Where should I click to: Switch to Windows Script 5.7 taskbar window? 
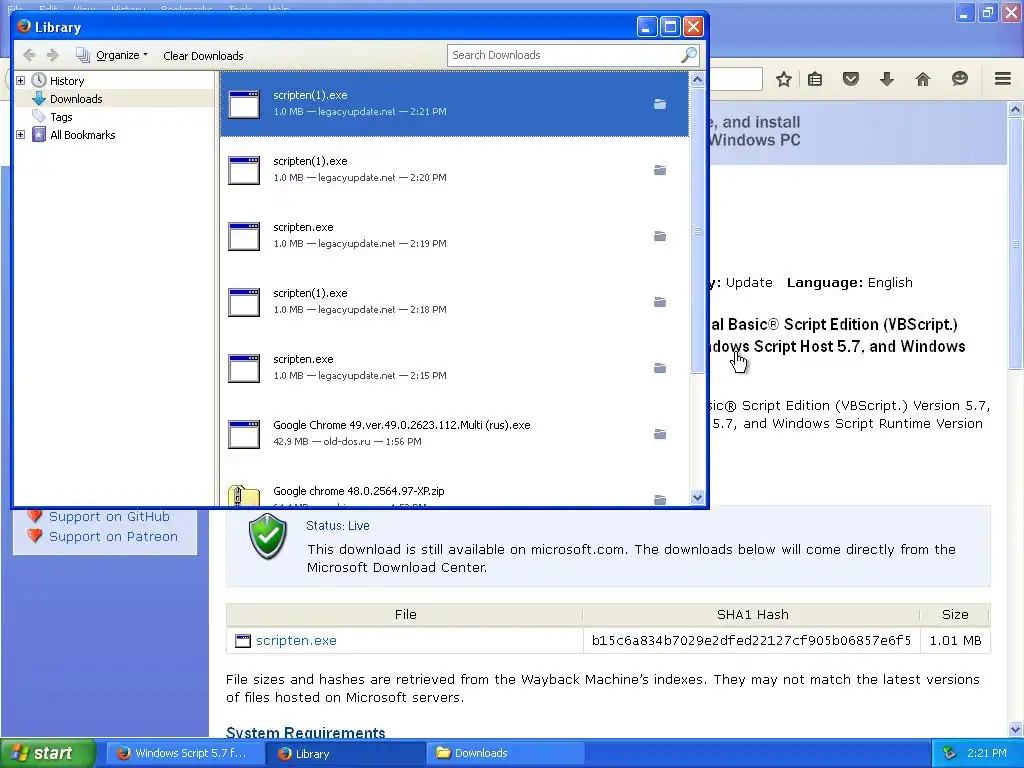coord(185,753)
